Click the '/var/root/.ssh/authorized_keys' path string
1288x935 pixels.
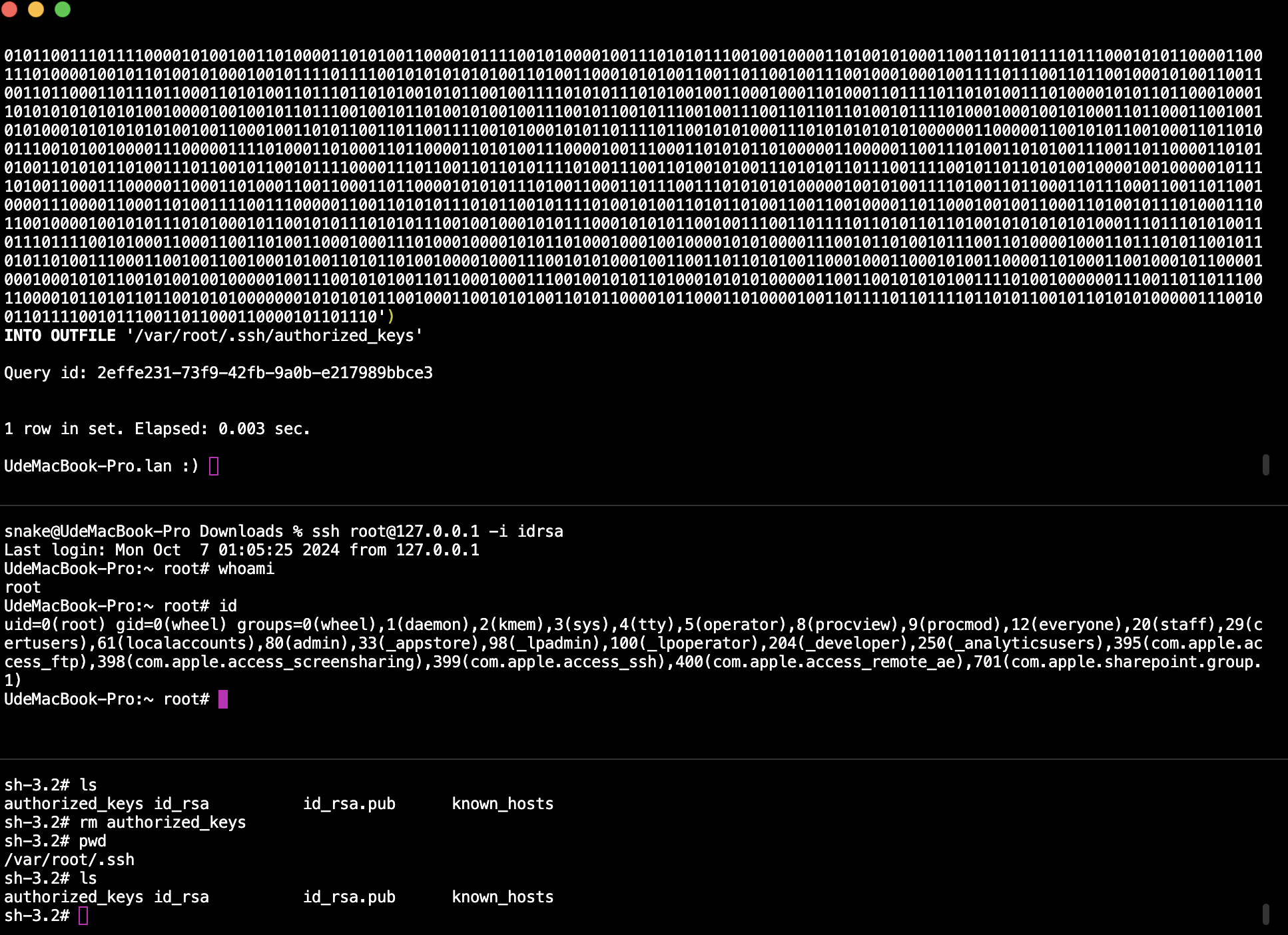[x=274, y=335]
